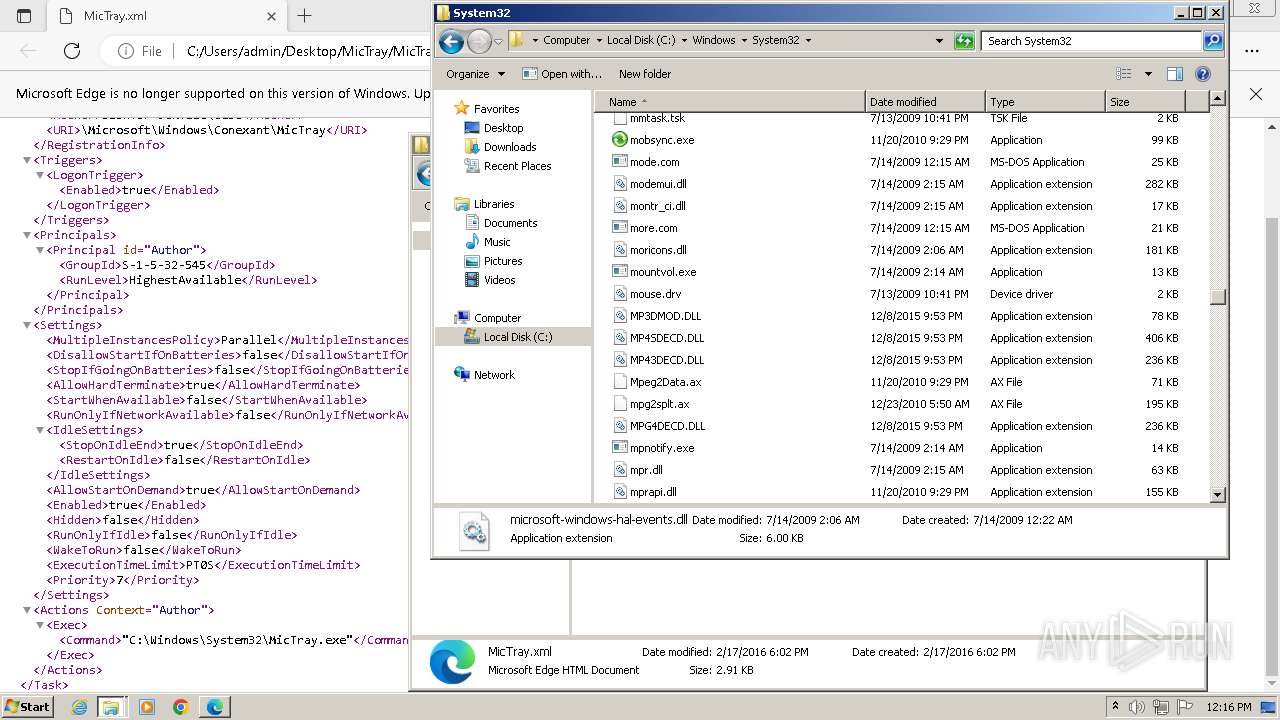This screenshot has height=720, width=1280.
Task: Select the mpnotify.exe file icon
Action: 620,448
